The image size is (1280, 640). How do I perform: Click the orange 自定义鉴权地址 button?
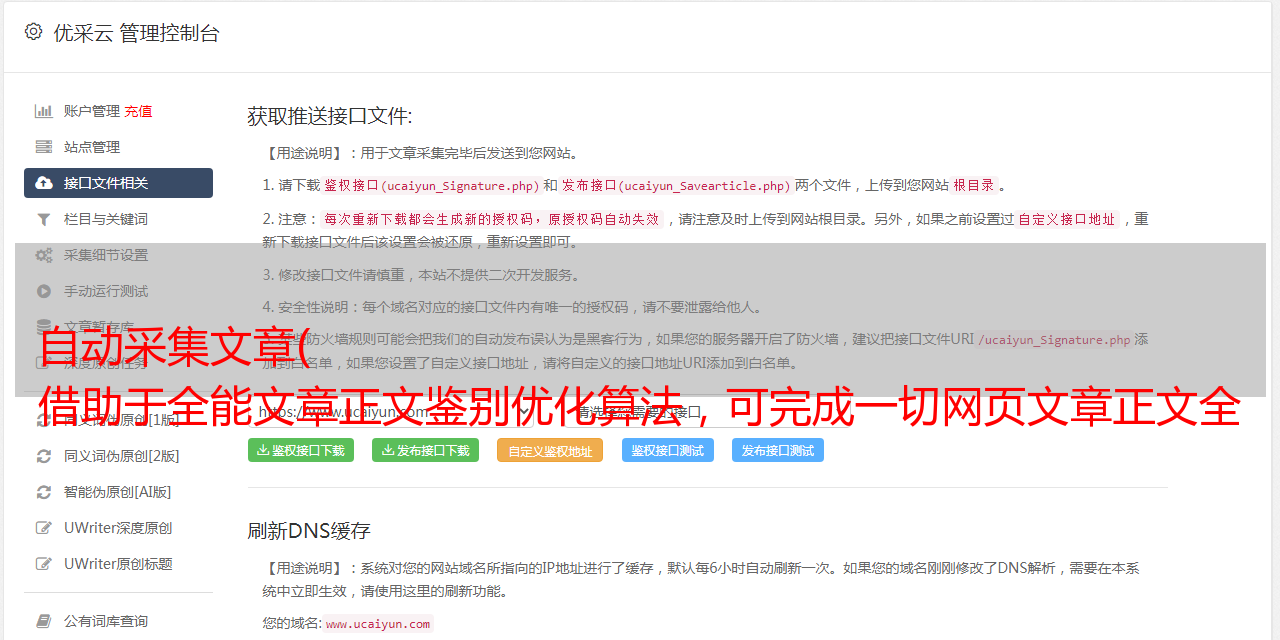[x=550, y=450]
